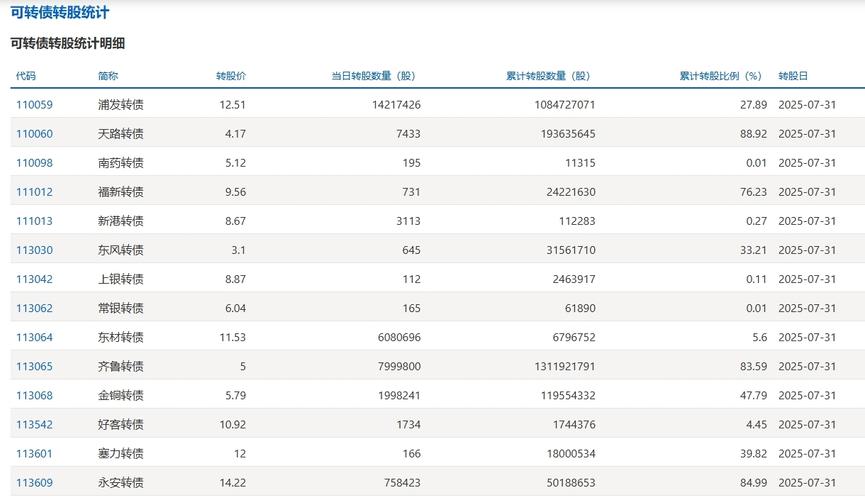Image resolution: width=865 pixels, height=500 pixels.
Task: Click the 当日转股数量(股) column header
Action: [x=373, y=76]
